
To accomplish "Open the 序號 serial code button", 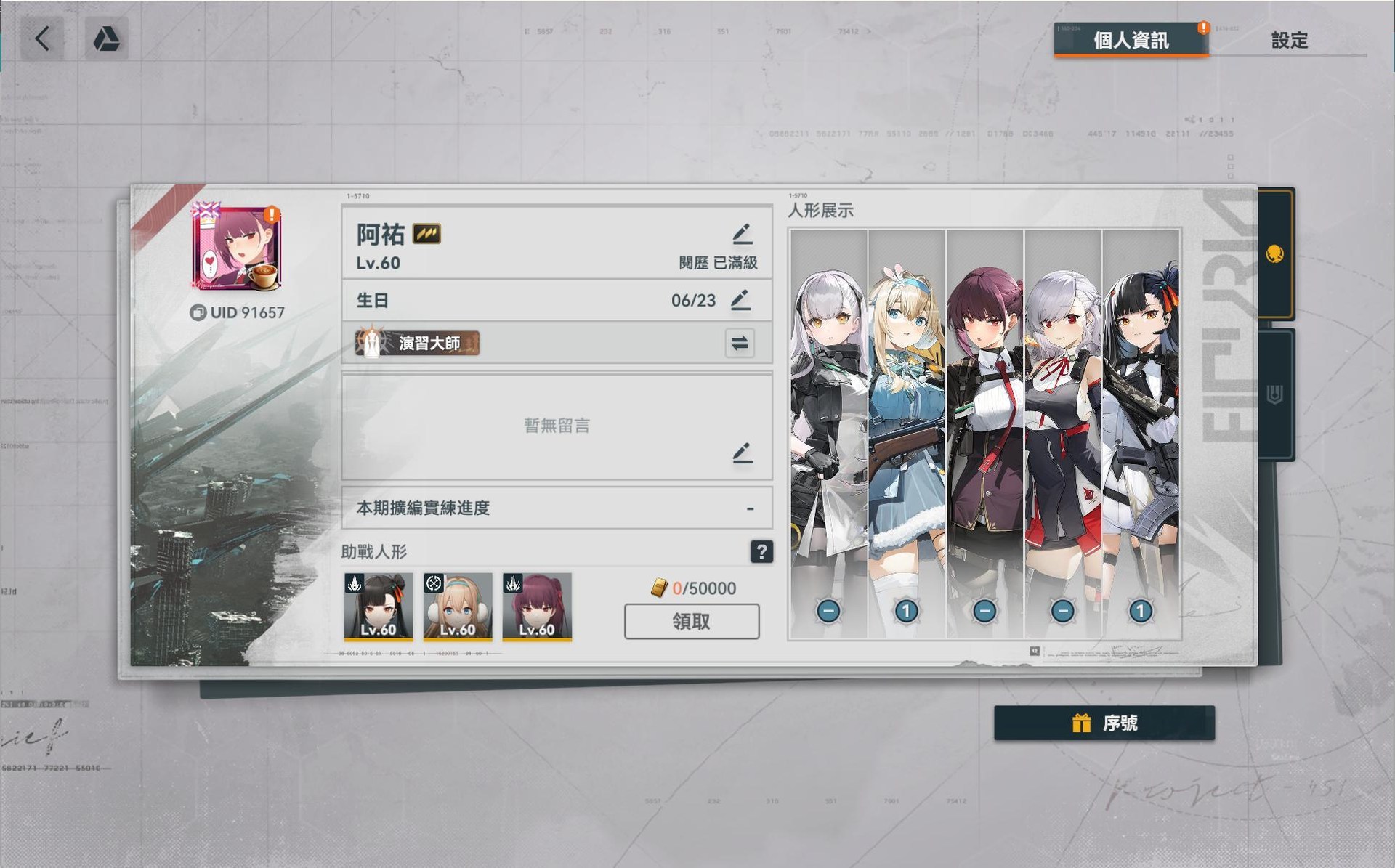I will pyautogui.click(x=1104, y=723).
